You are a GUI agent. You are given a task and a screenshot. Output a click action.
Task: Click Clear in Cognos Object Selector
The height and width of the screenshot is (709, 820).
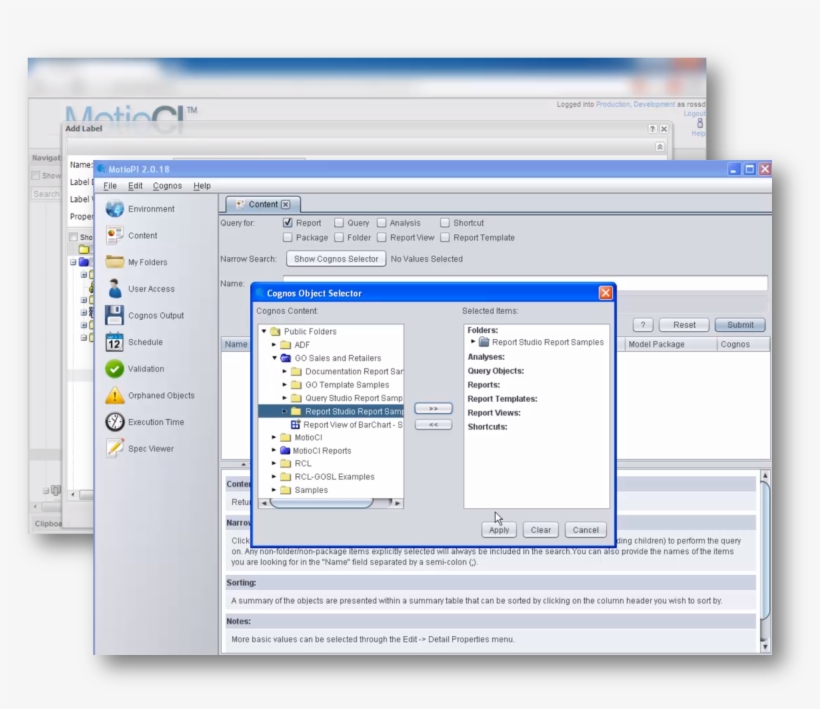(541, 530)
